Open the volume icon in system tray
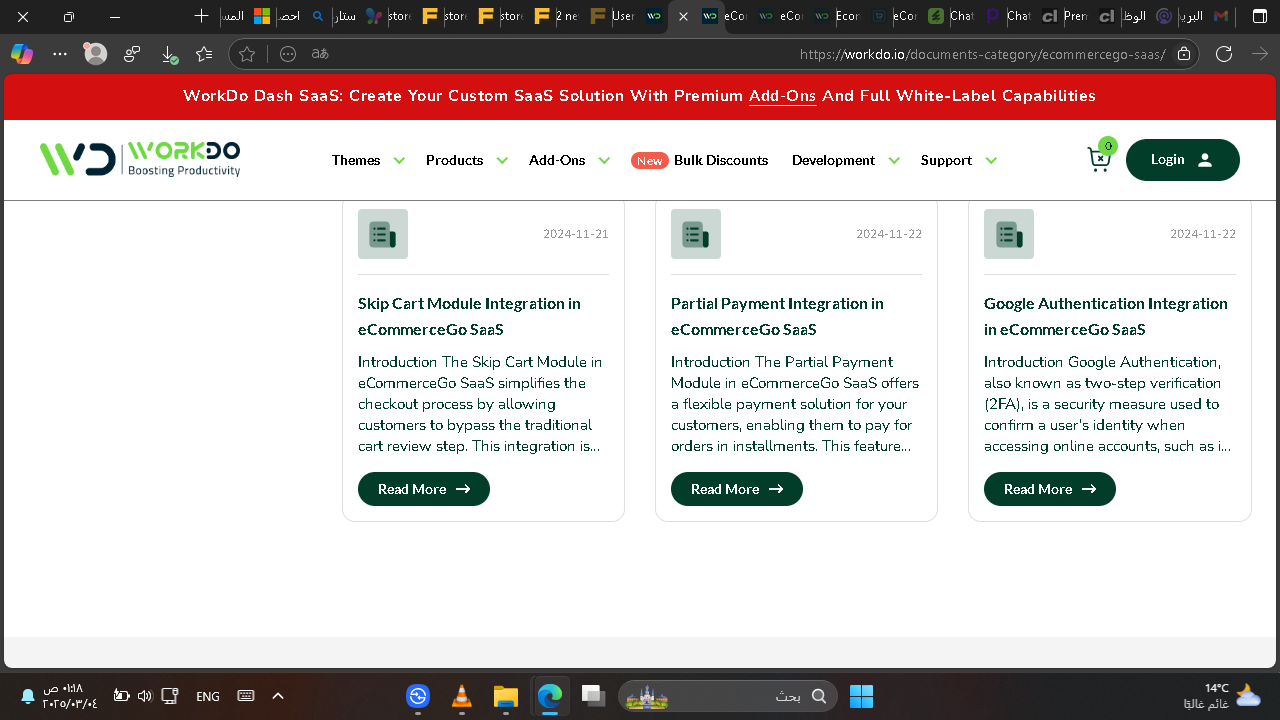This screenshot has height=720, width=1280. [x=144, y=696]
